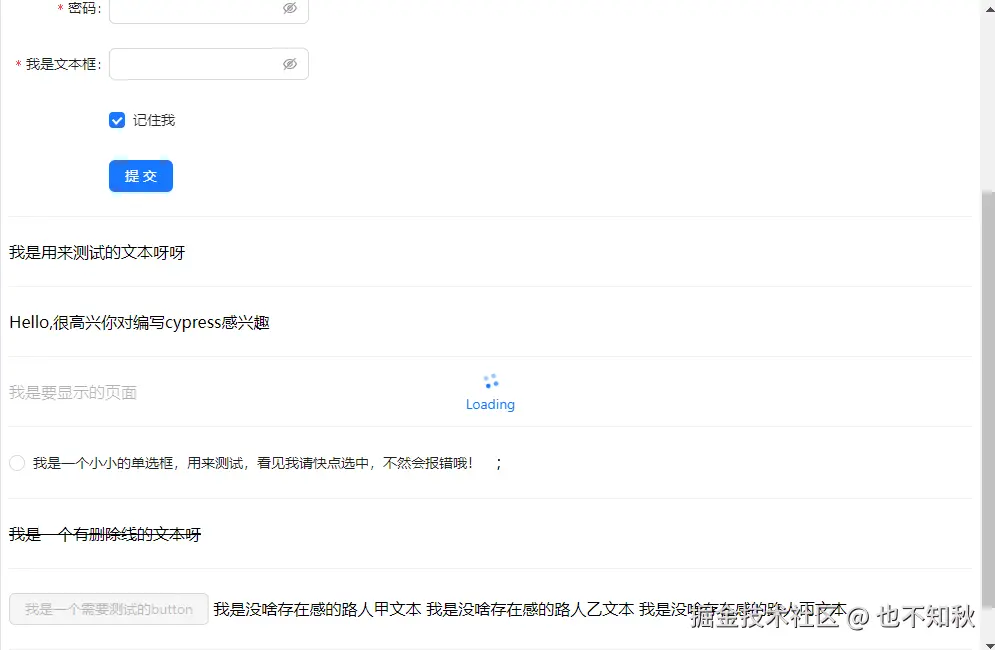Select the 单选框 radio button
995x650 pixels.
tap(16, 462)
